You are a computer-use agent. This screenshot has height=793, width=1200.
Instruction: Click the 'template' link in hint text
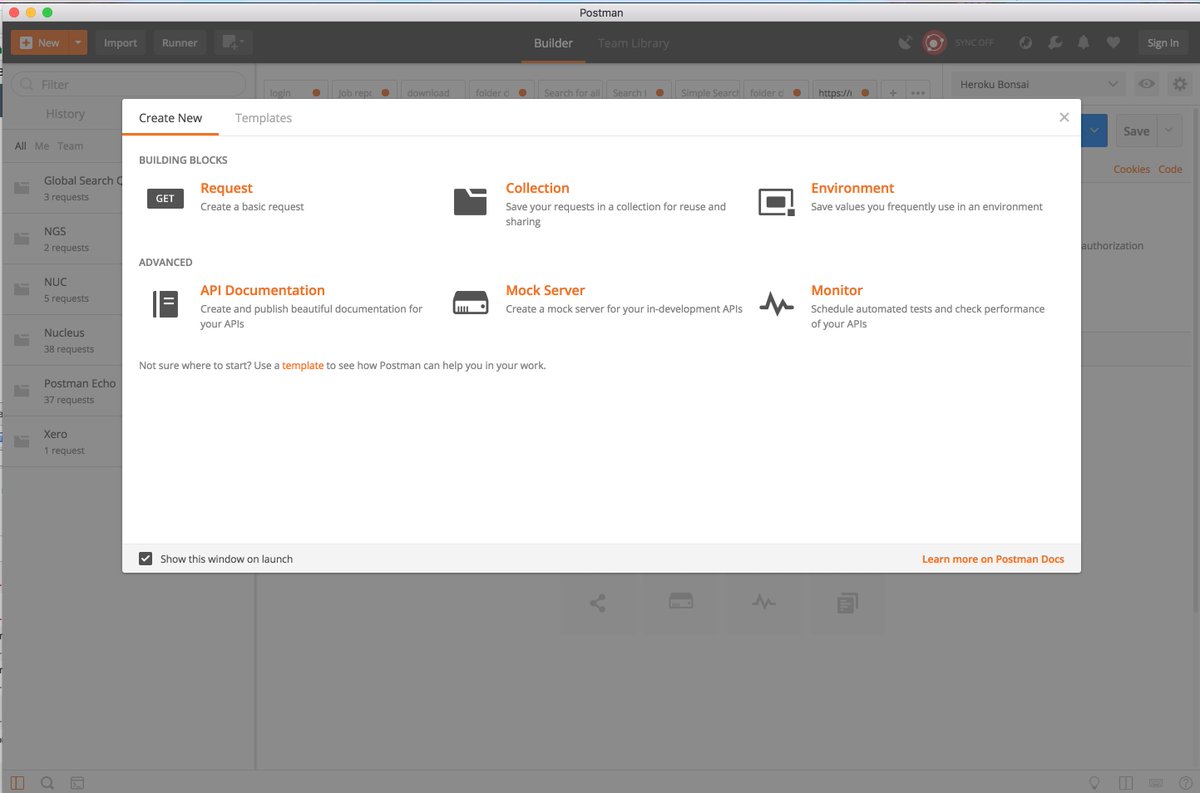(302, 366)
